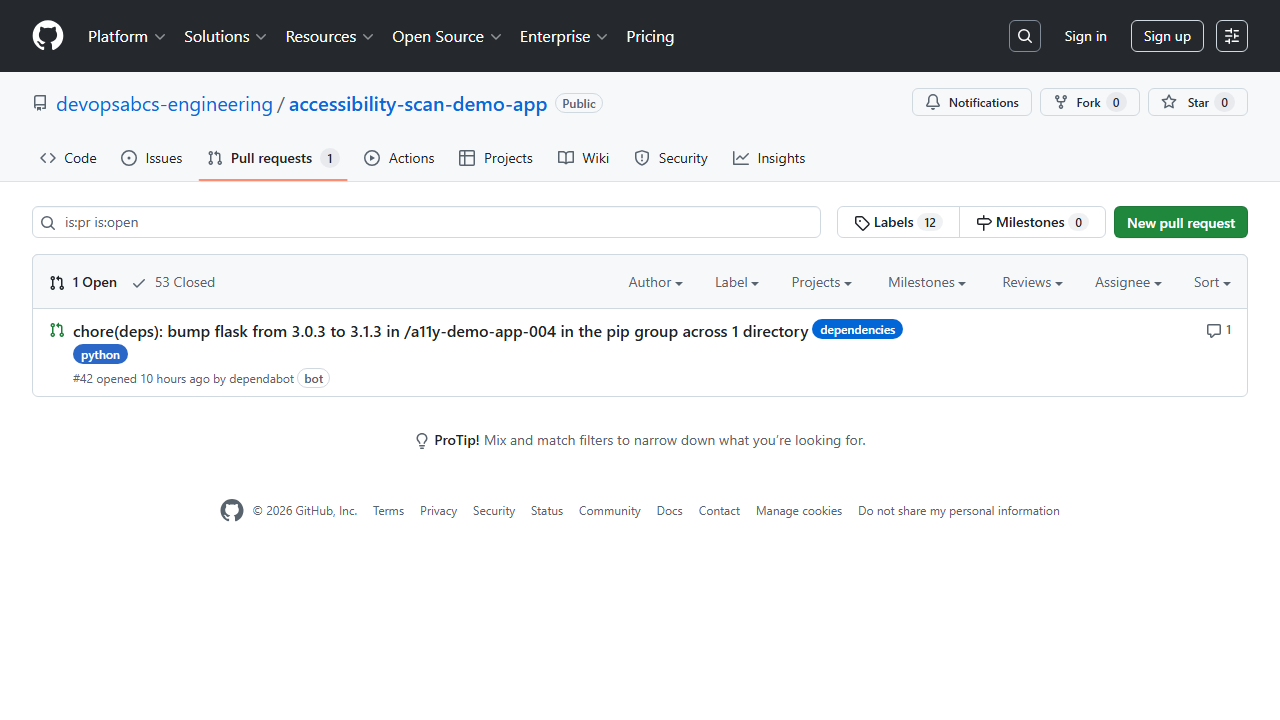
Task: Click the GitHub mark in the footer
Action: tap(231, 510)
